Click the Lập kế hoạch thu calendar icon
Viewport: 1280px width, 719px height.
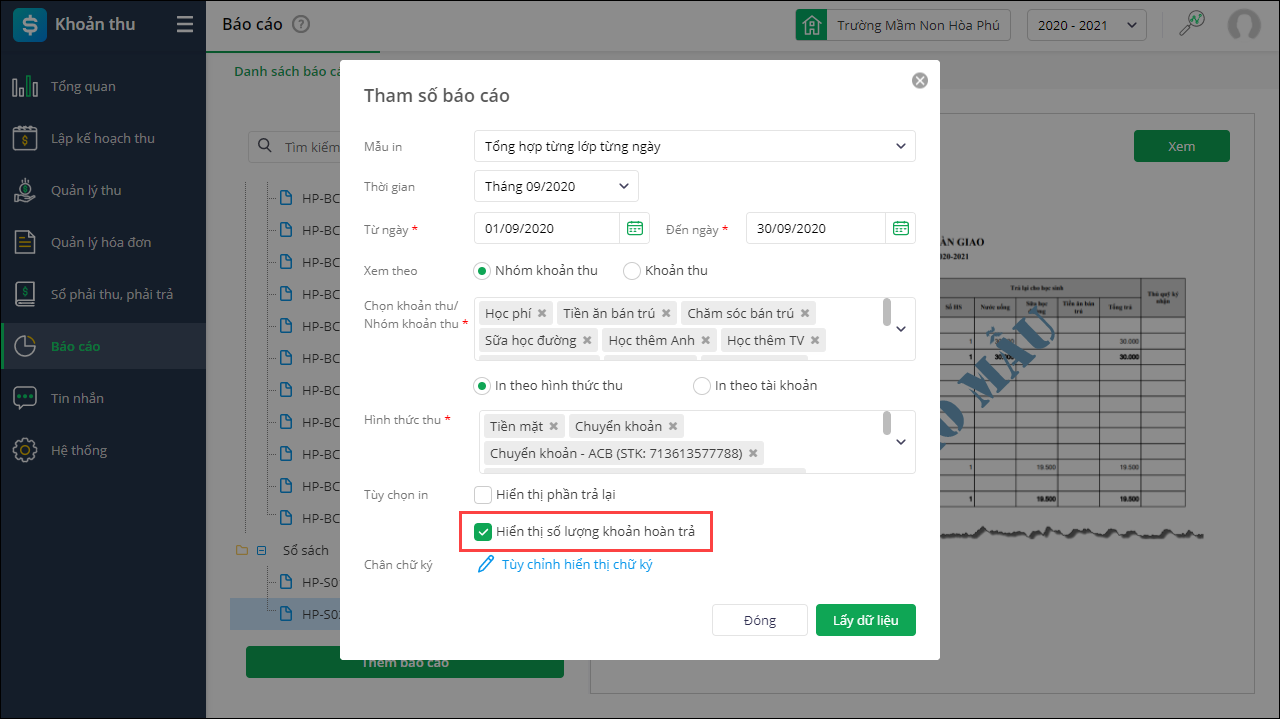(25, 138)
